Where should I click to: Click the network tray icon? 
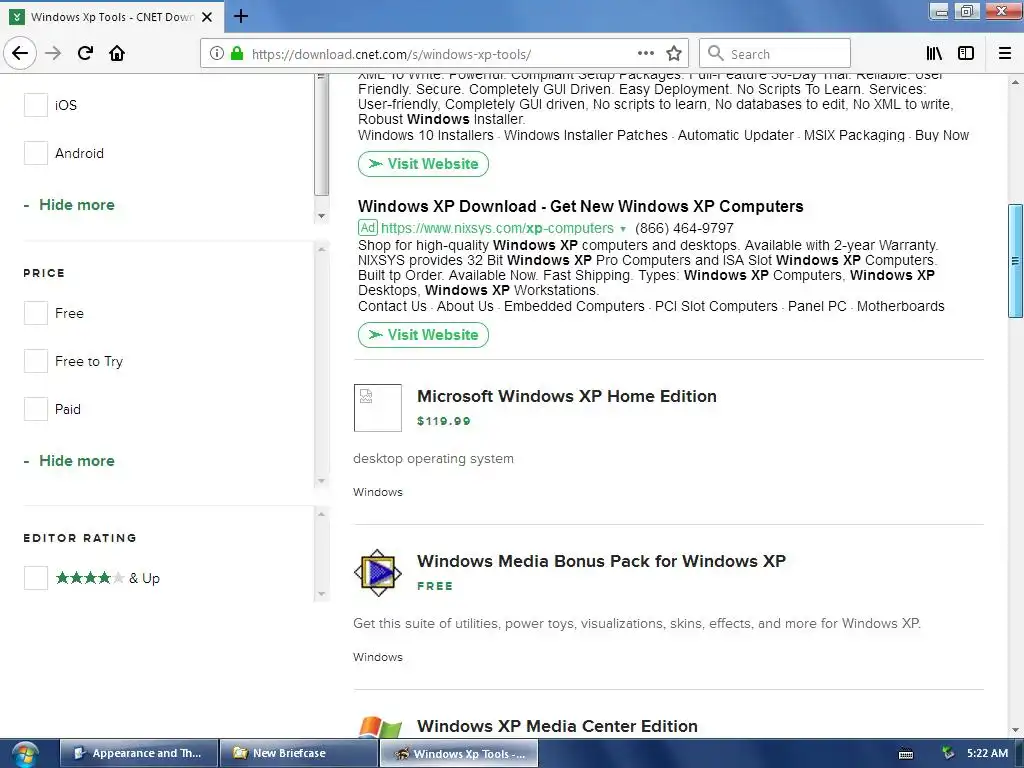[948, 753]
